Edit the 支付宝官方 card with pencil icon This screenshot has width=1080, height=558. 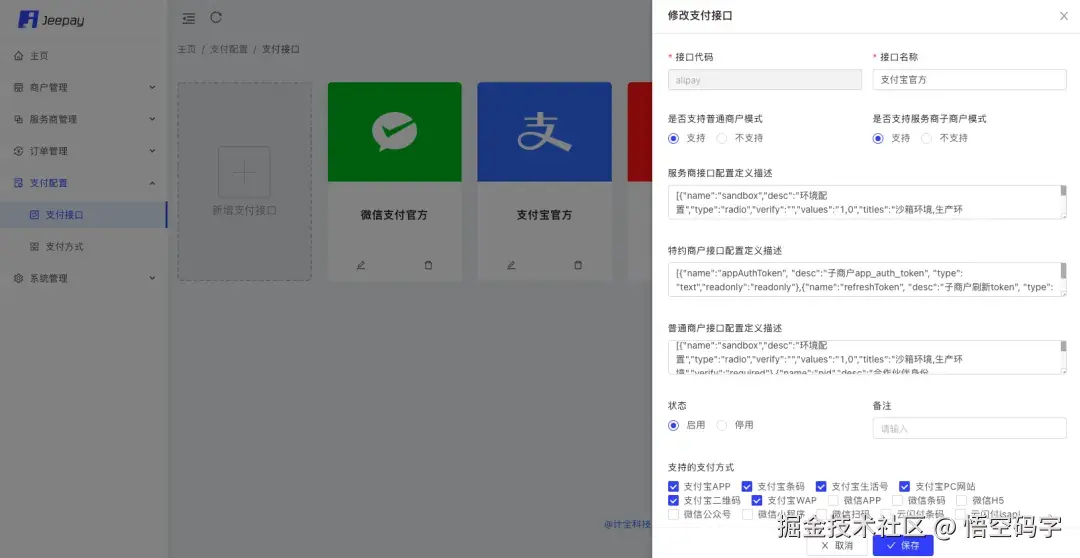click(x=511, y=265)
